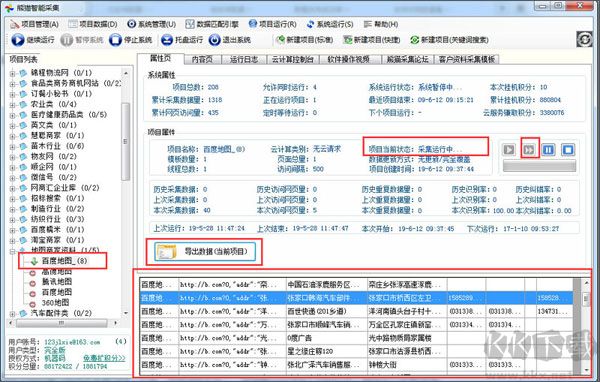Screen dimensions: 600x382
Task: Click the 暂停系统 pause icon
Action: [x=66, y=40]
